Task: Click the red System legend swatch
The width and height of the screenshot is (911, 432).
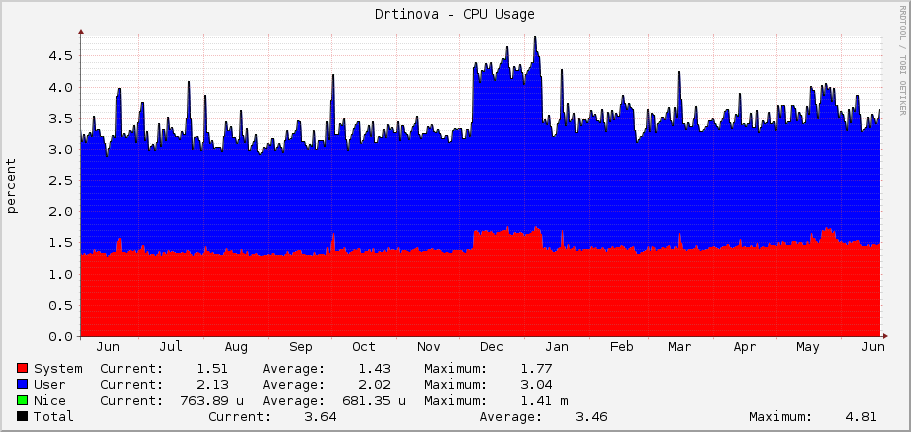Action: click(23, 369)
